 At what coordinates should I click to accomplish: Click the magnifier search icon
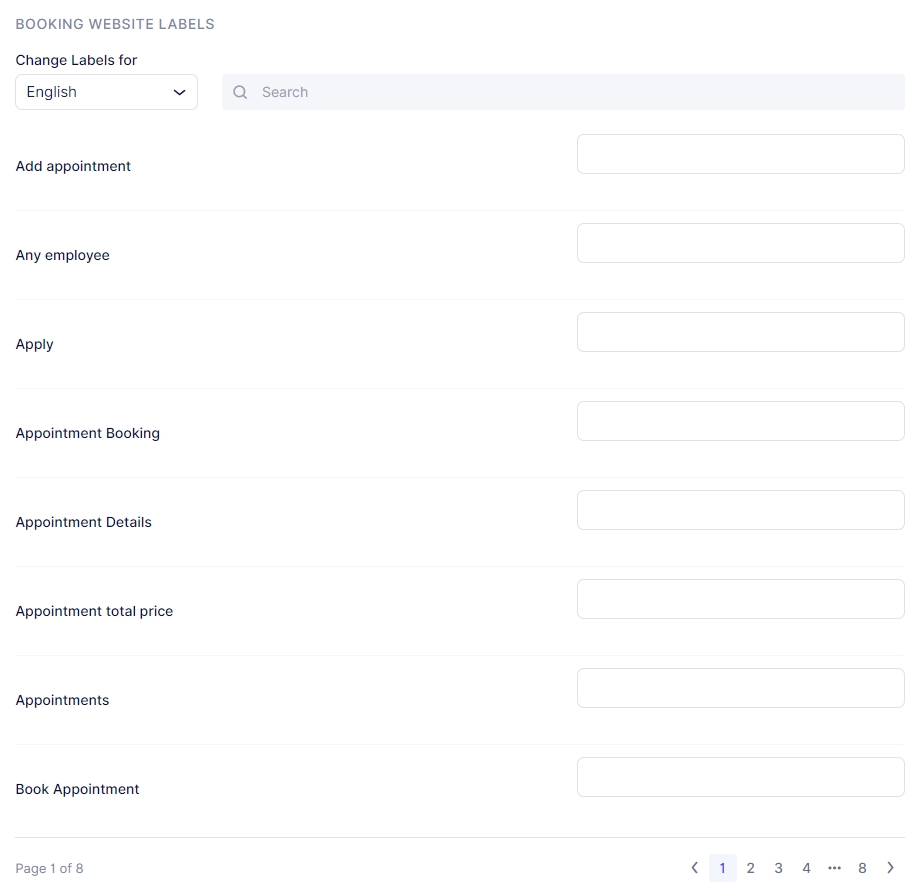click(x=240, y=92)
